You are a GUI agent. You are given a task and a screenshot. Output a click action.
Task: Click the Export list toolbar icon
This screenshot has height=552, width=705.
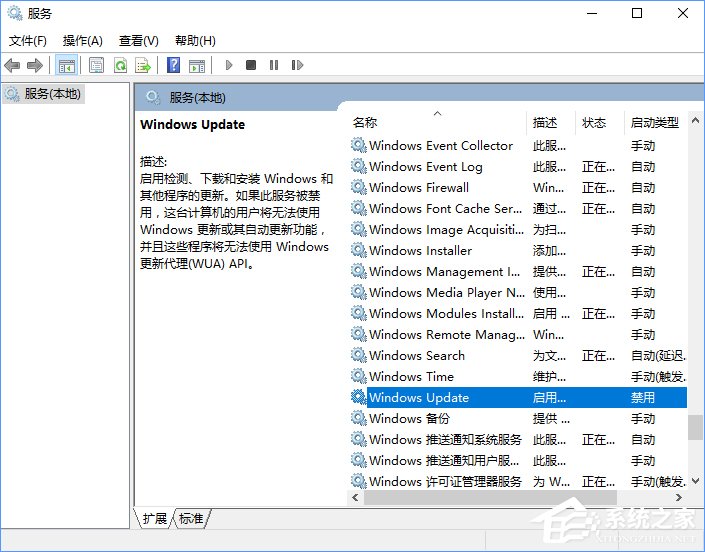[x=143, y=66]
